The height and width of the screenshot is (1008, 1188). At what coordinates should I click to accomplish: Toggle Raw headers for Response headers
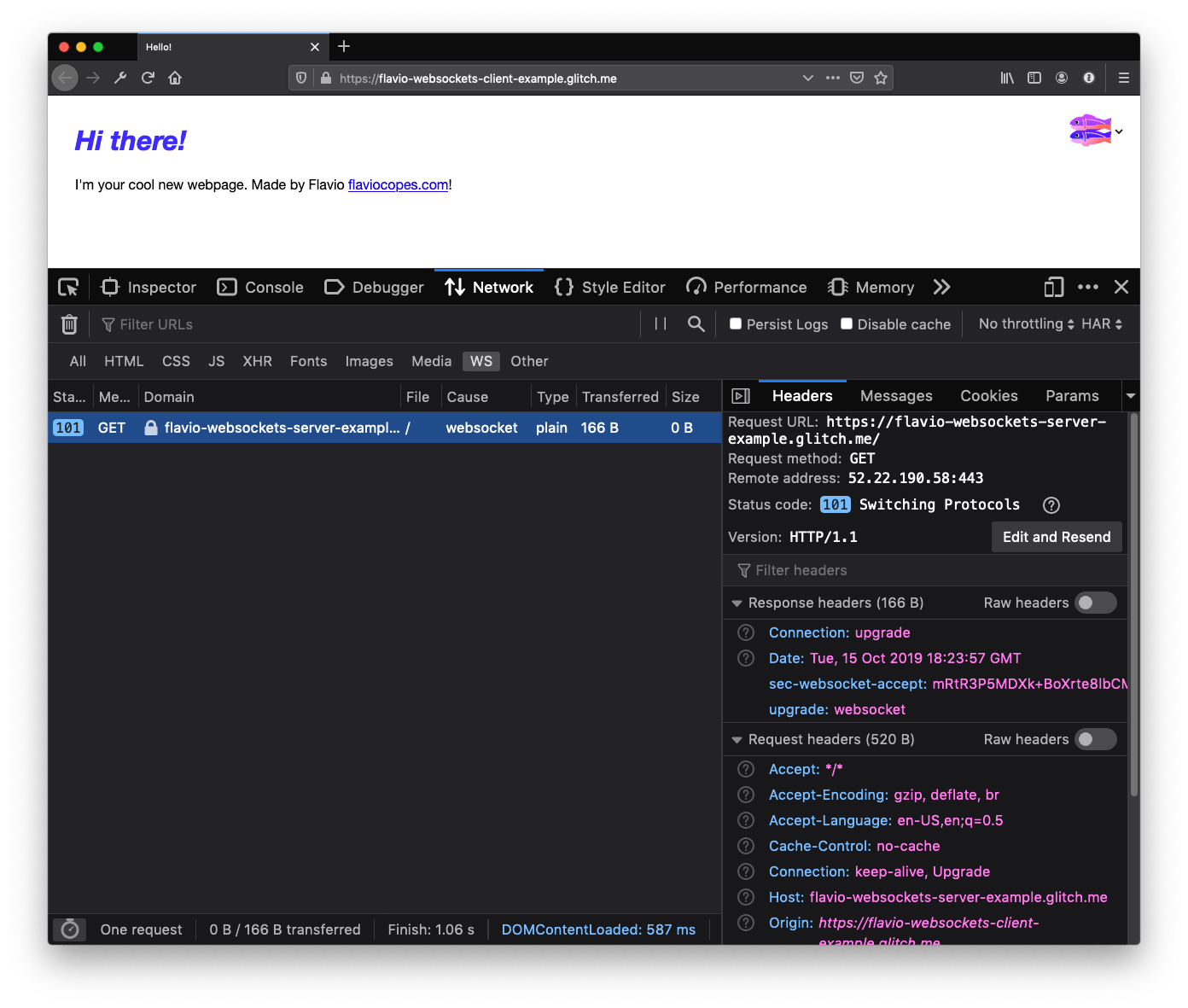1095,603
